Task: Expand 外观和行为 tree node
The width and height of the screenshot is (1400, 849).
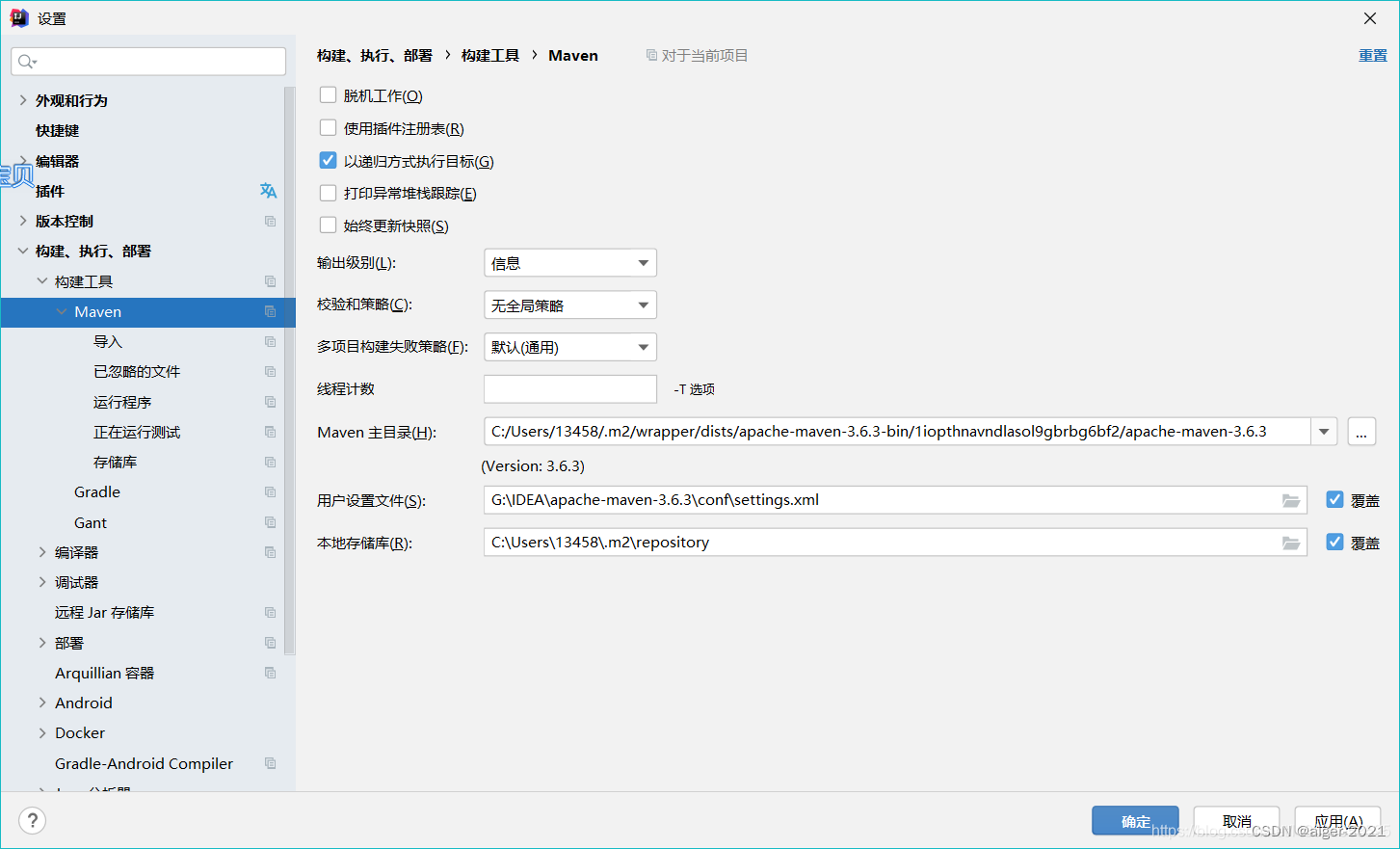Action: 23,100
